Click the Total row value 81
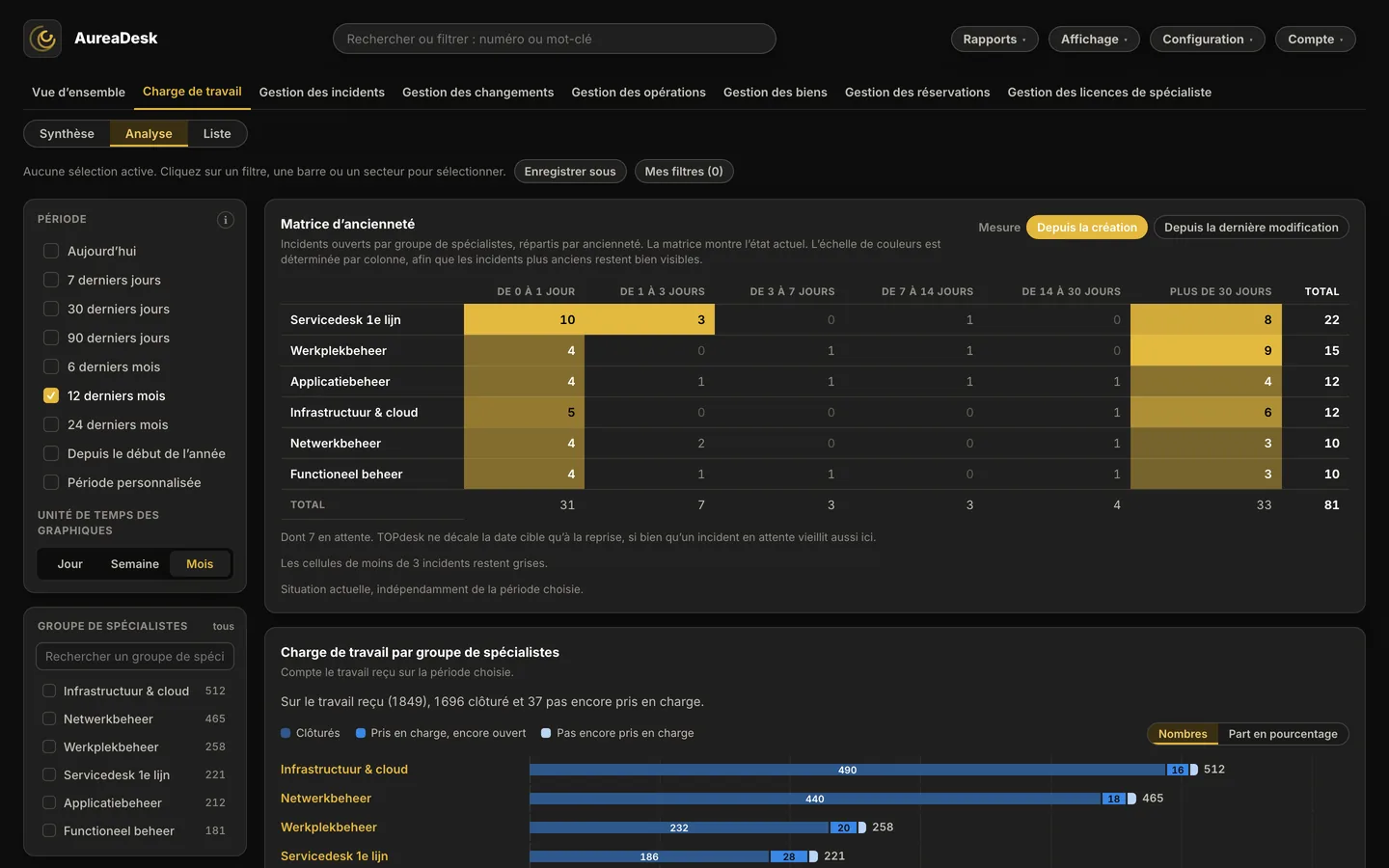1389x868 pixels. coord(1331,504)
